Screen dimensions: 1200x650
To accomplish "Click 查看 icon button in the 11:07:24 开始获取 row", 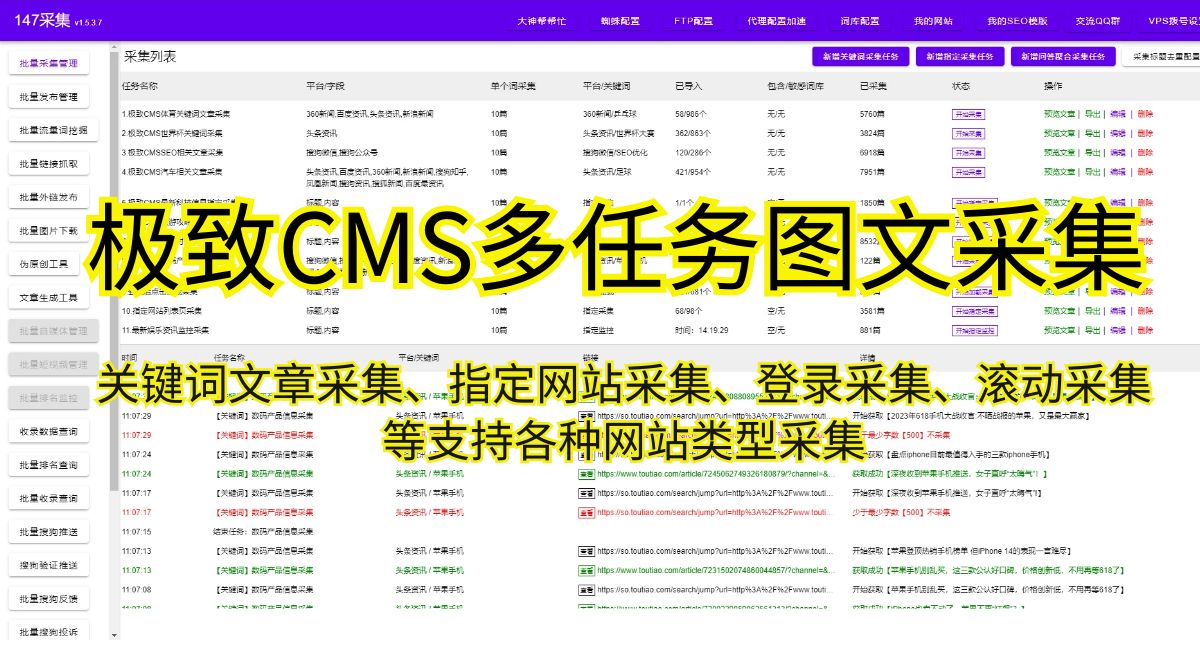I will pos(586,454).
